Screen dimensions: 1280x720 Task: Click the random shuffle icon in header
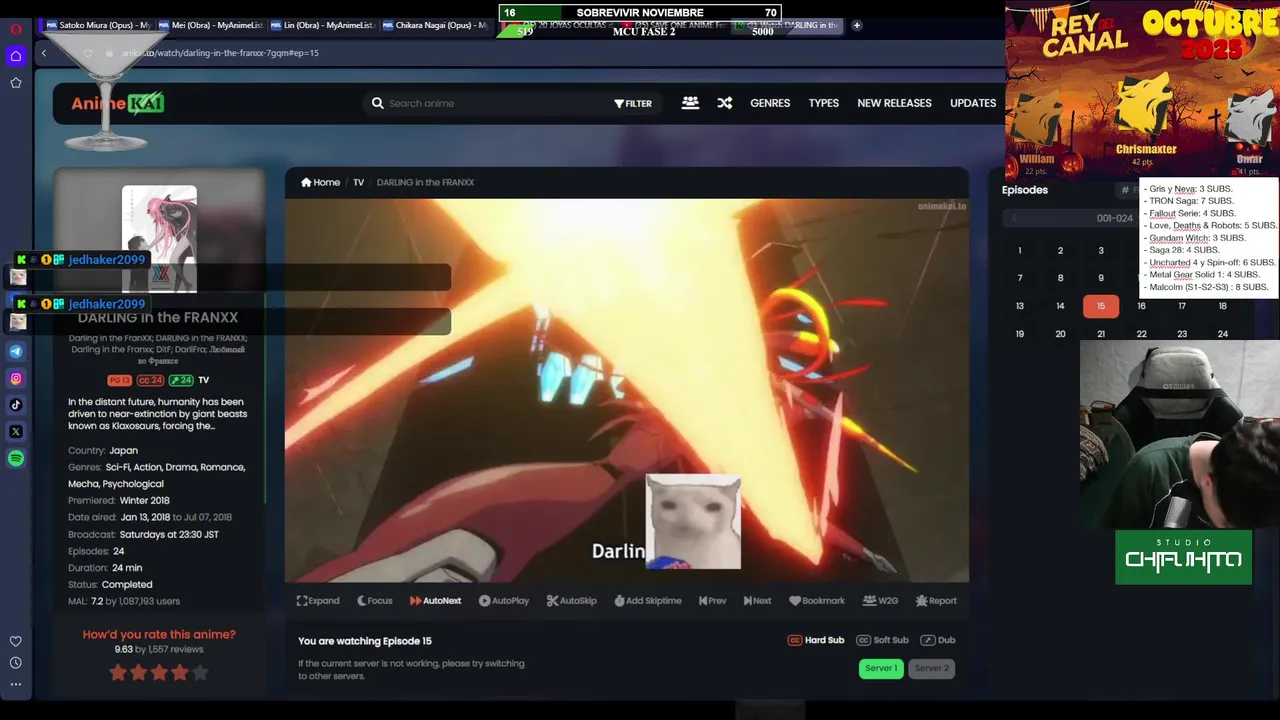pyautogui.click(x=725, y=103)
